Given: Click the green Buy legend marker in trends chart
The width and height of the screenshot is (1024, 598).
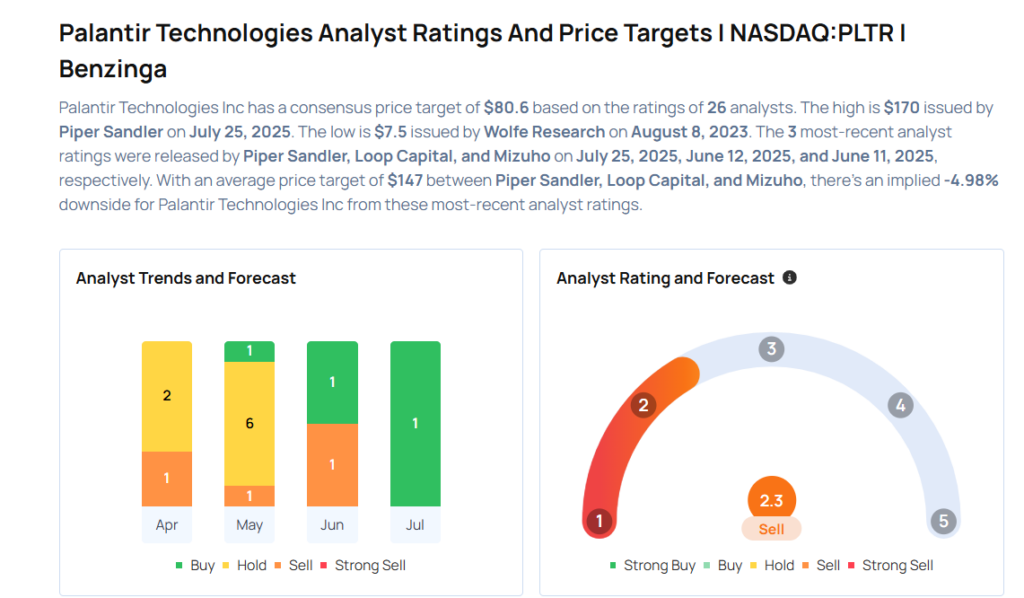Looking at the screenshot, I should coord(179,565).
